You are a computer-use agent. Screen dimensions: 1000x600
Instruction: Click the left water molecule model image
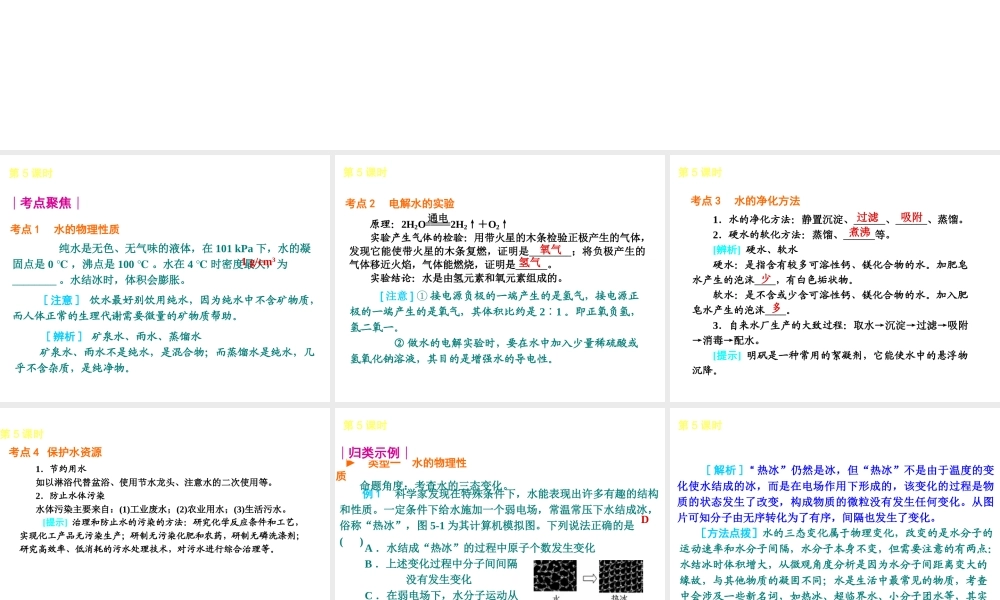555,576
